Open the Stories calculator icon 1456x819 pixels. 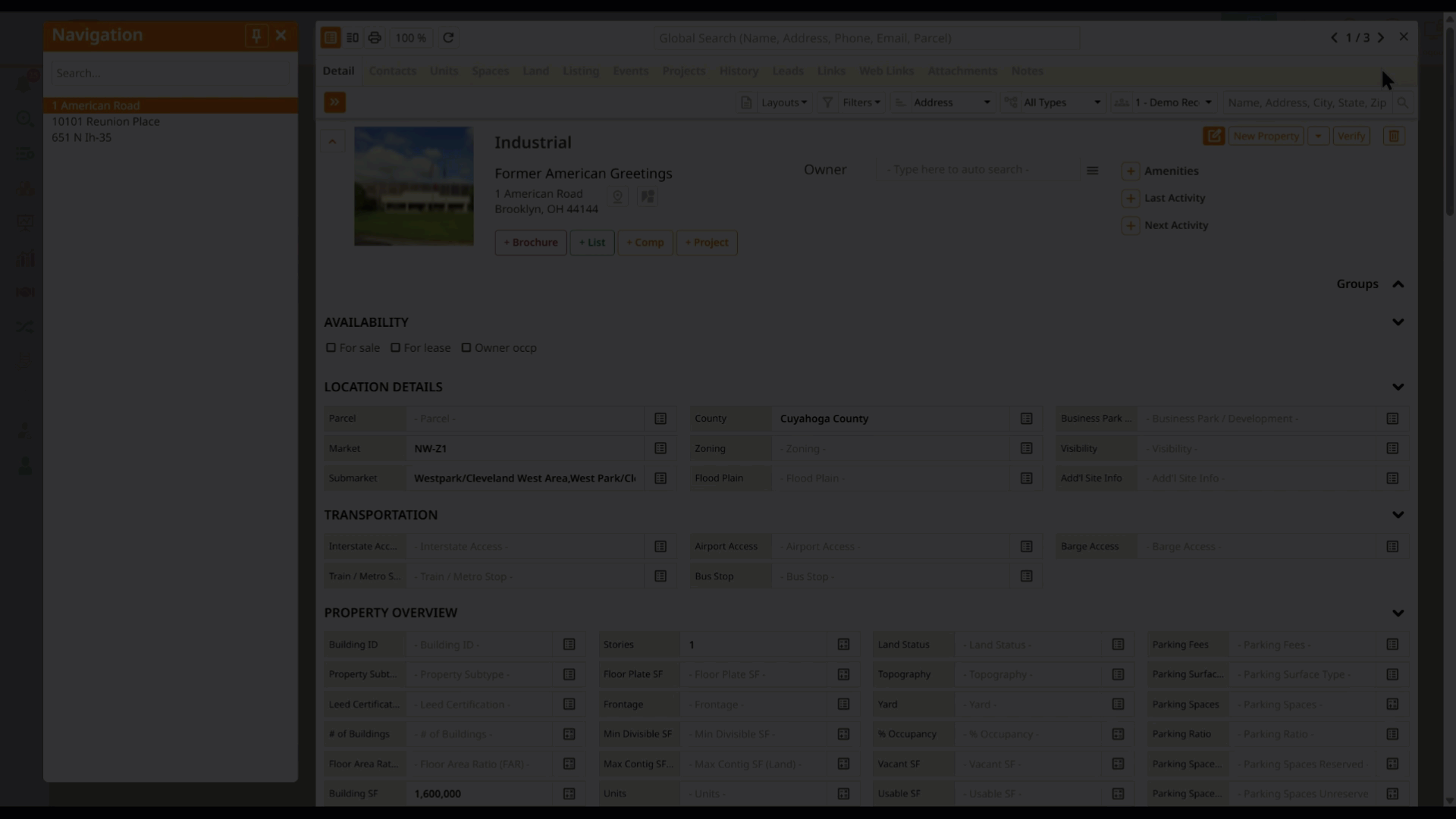pyautogui.click(x=843, y=645)
